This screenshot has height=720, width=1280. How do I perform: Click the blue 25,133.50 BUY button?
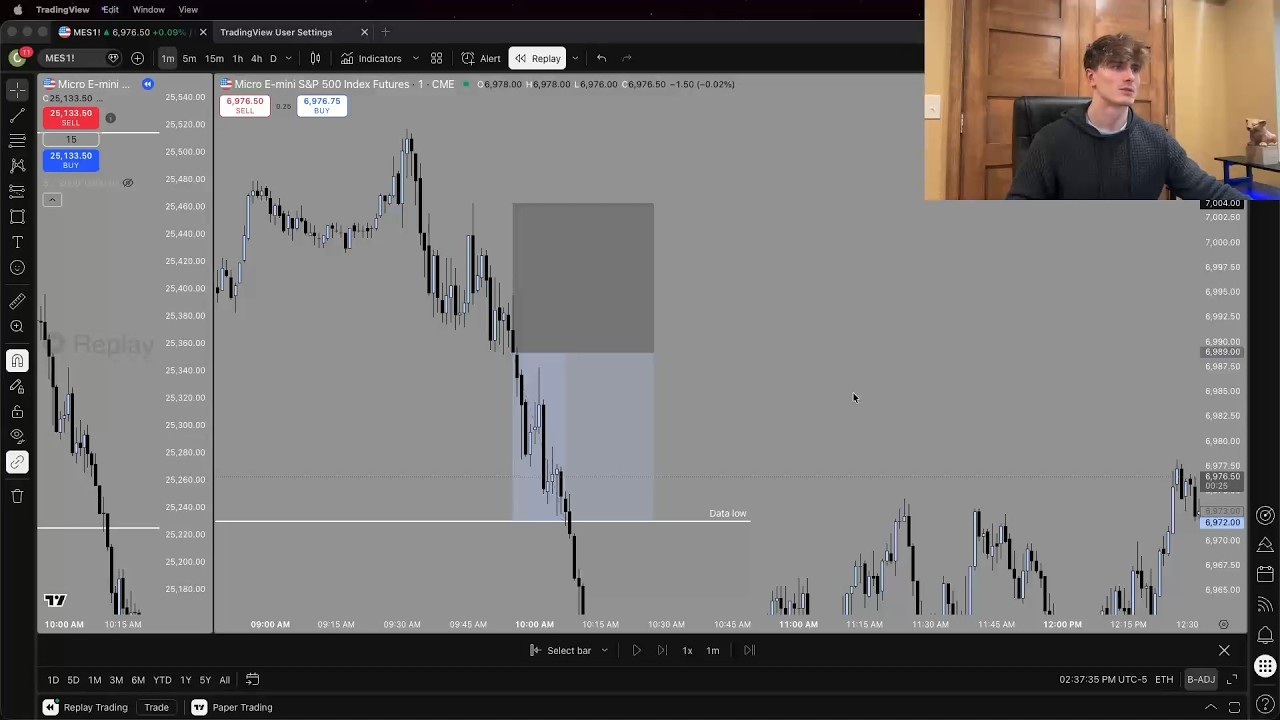[70, 159]
